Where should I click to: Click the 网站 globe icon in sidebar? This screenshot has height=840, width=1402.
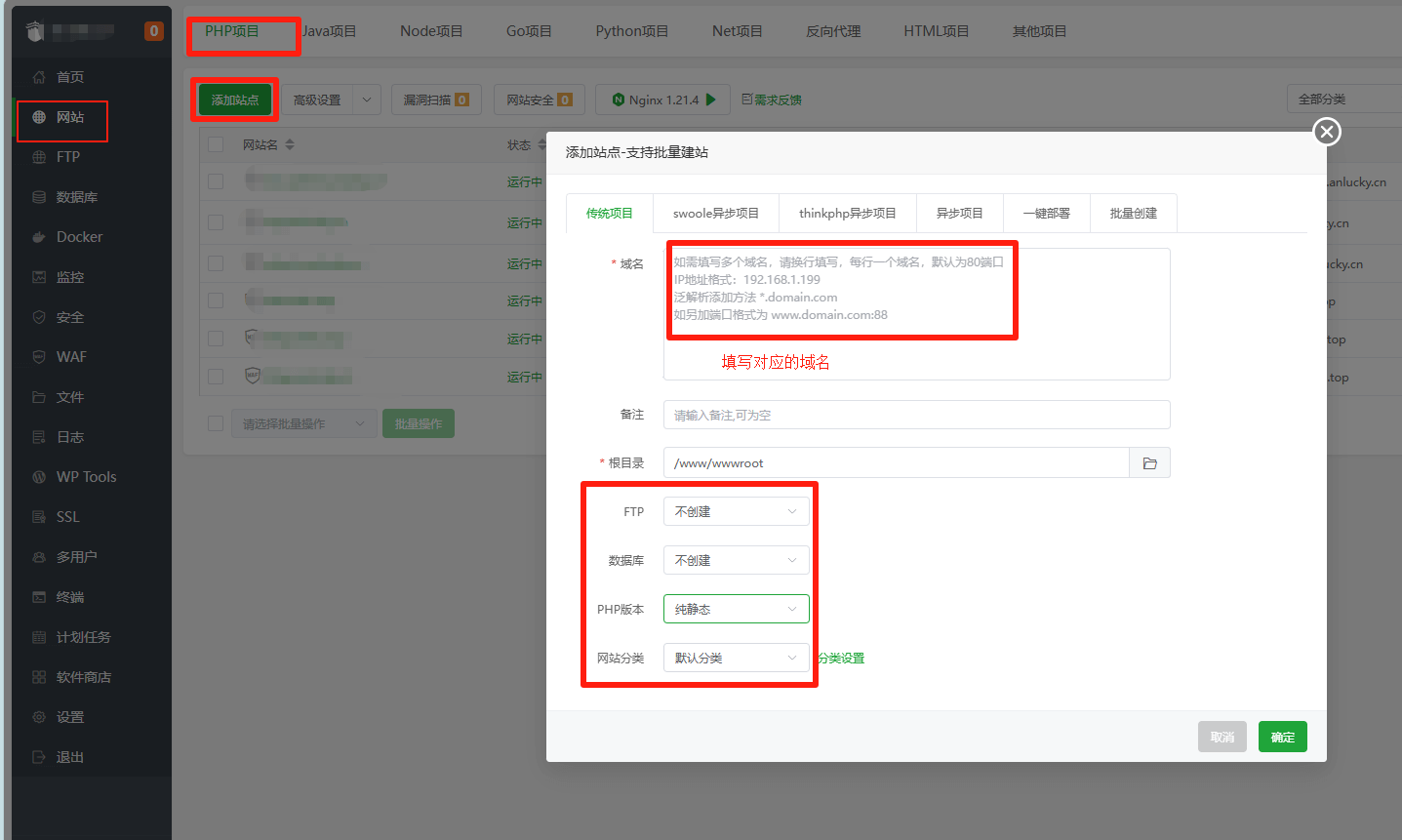click(39, 117)
